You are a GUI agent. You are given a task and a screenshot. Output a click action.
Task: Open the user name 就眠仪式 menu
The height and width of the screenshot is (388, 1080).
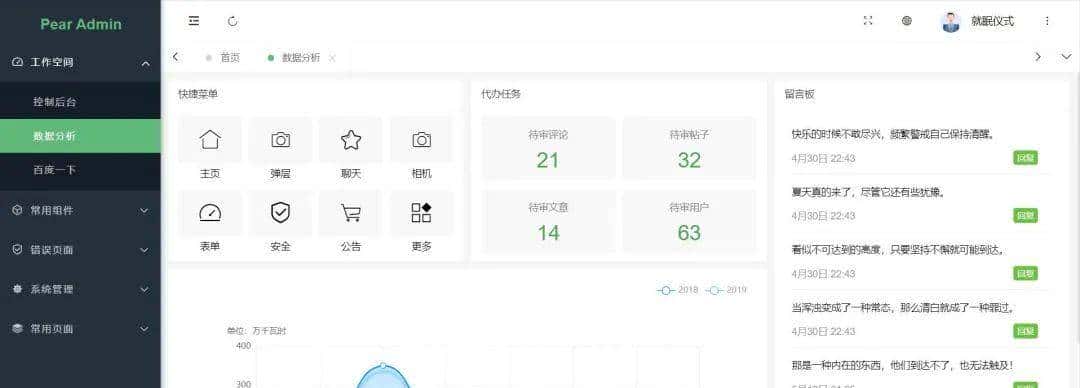pyautogui.click(x=993, y=21)
